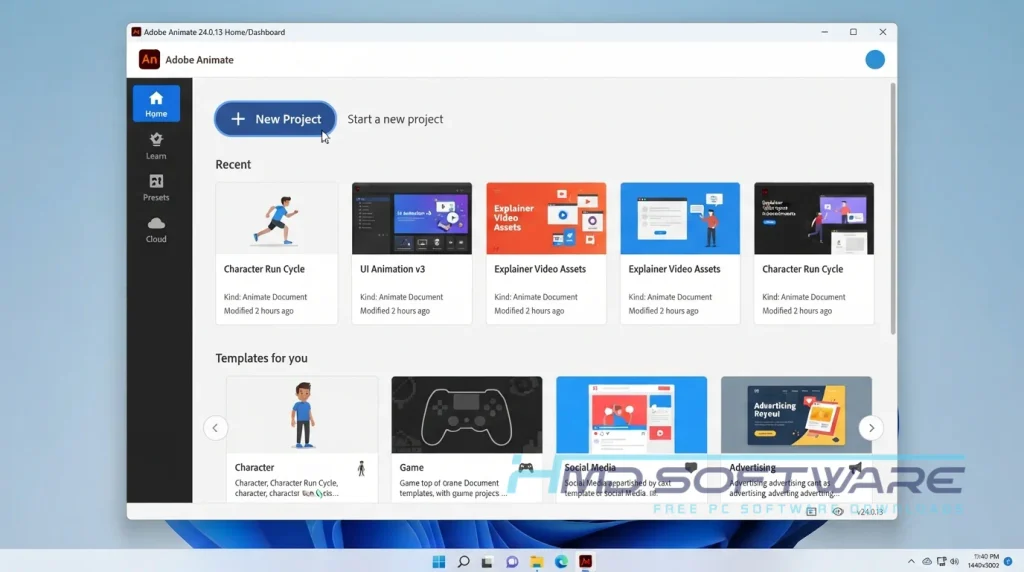Click the megaphone icon on Advertising card

tap(855, 468)
